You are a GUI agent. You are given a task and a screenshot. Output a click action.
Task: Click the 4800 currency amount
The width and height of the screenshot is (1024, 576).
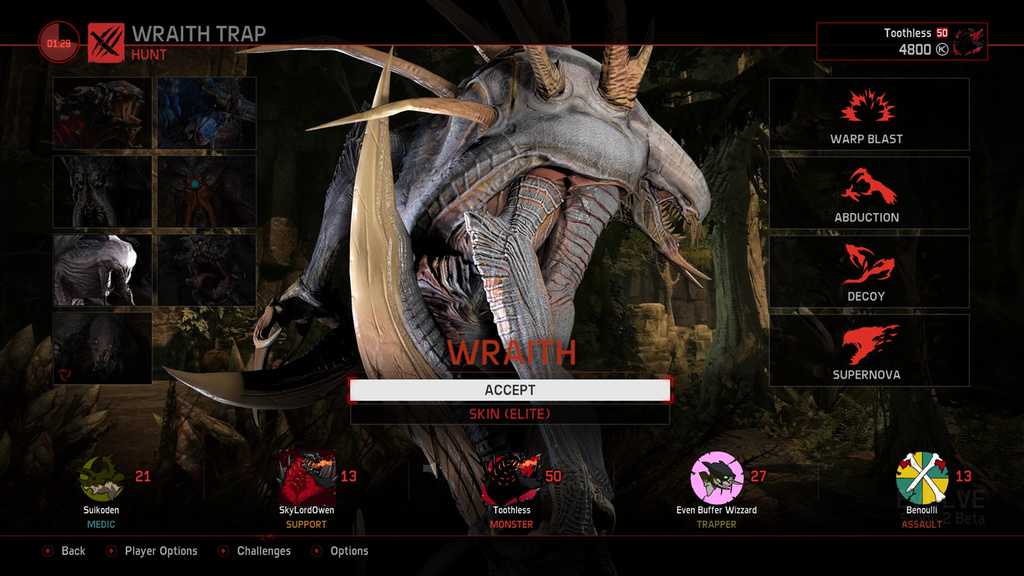tap(915, 50)
